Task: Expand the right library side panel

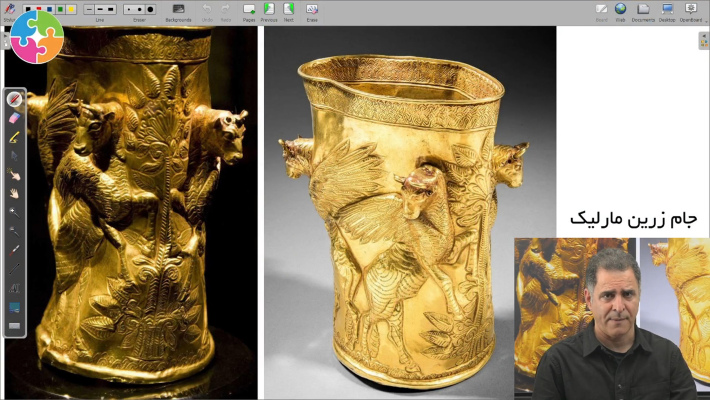Action: [704, 41]
